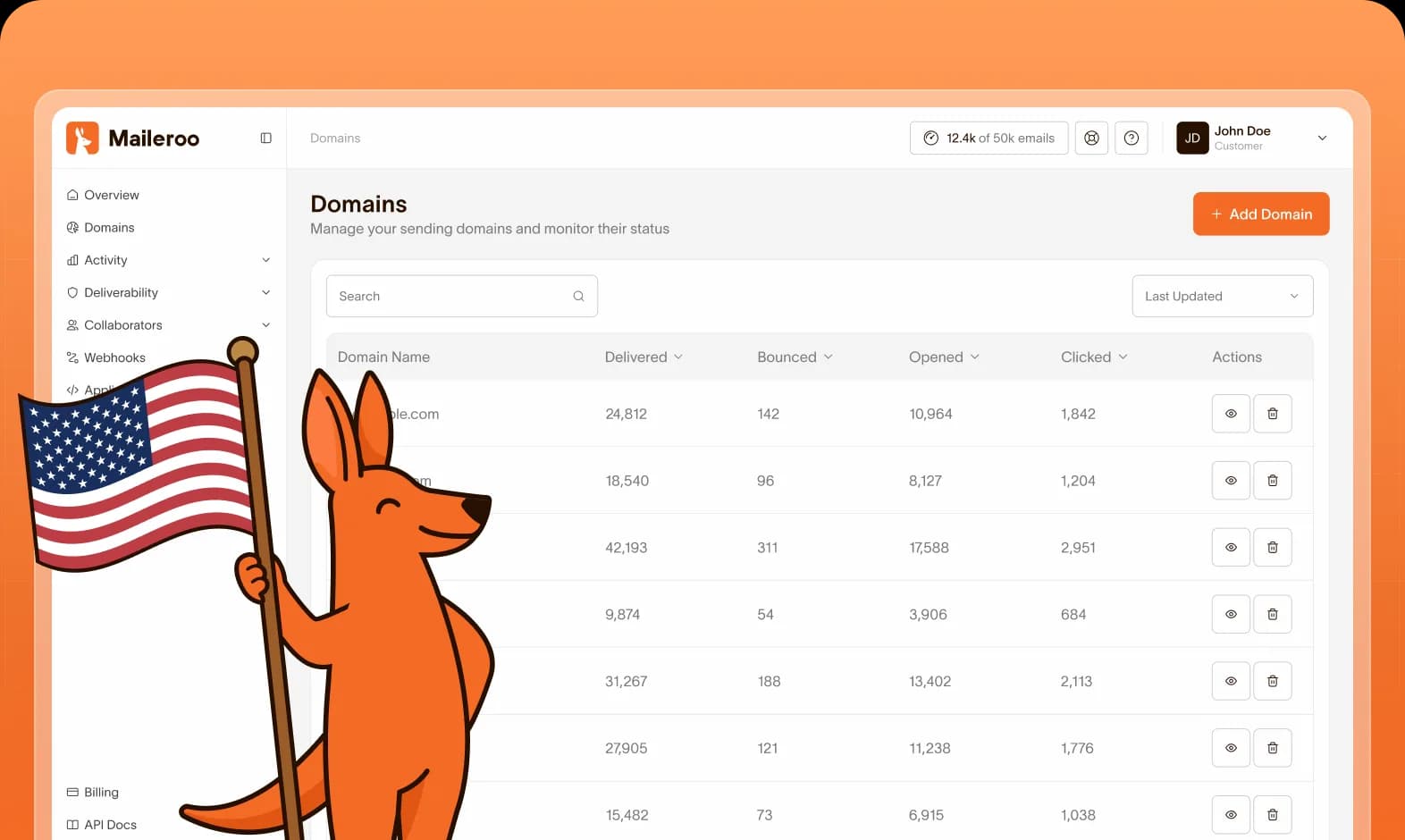
Task: Click the opened value 13,402
Action: [930, 681]
